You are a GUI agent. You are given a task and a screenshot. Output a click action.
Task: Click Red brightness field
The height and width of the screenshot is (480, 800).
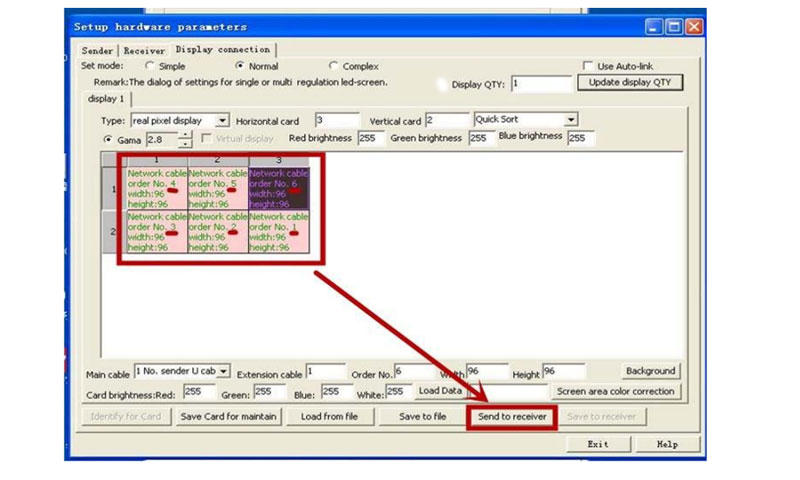click(371, 138)
